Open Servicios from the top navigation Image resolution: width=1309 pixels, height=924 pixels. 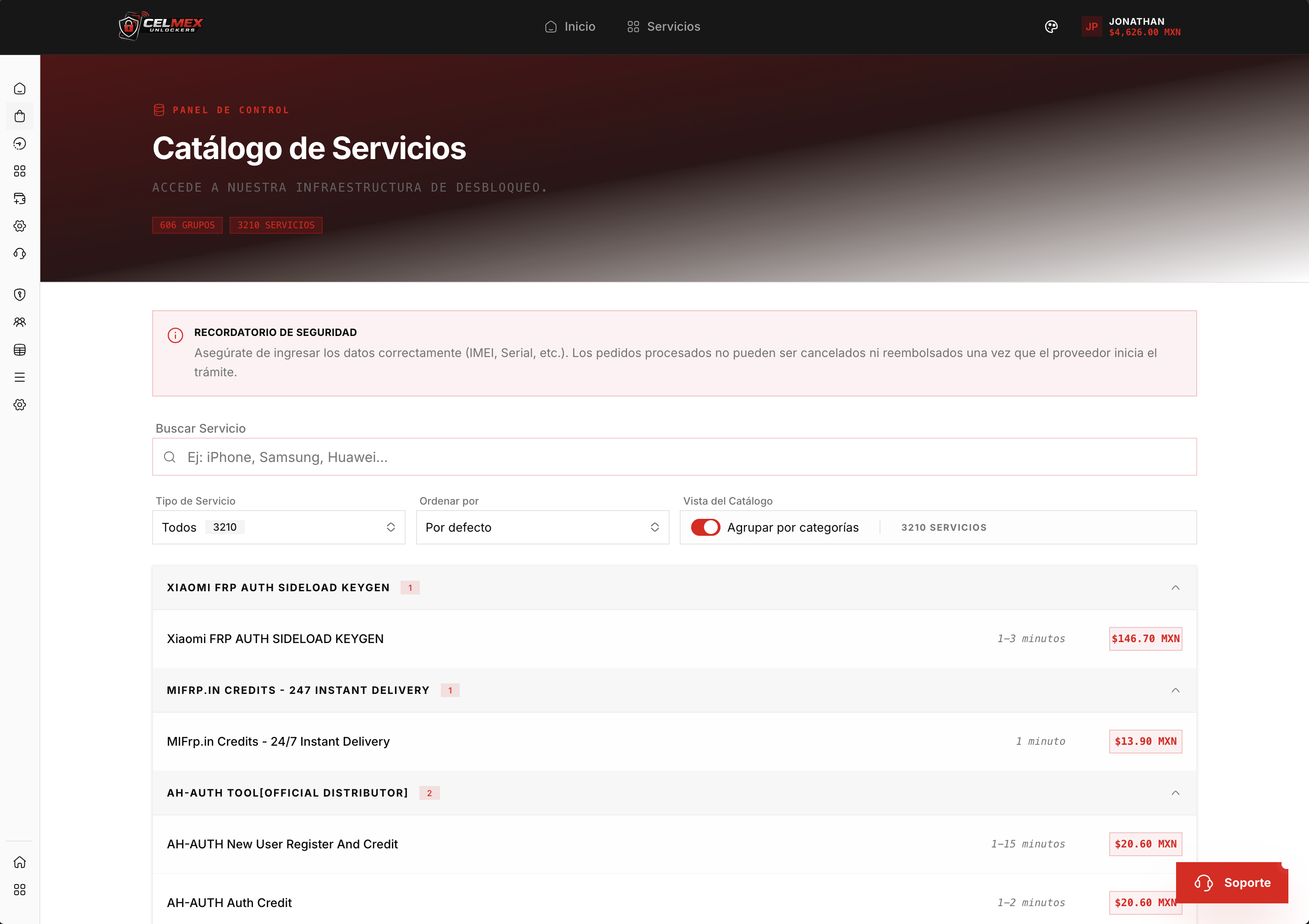(x=663, y=26)
